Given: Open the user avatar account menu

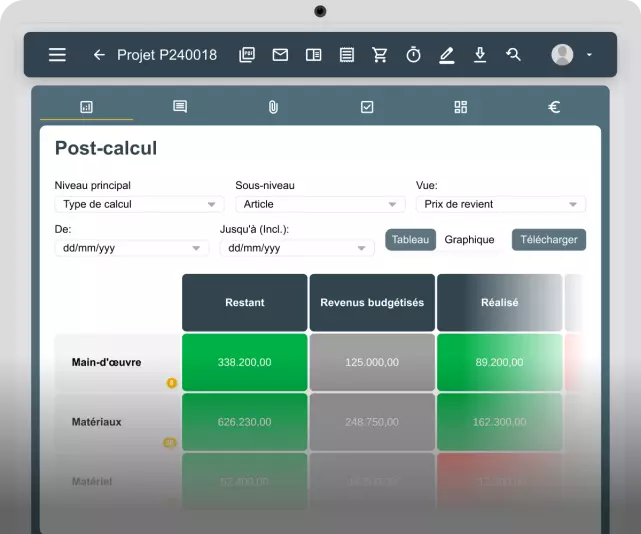Looking at the screenshot, I should click(x=572, y=55).
